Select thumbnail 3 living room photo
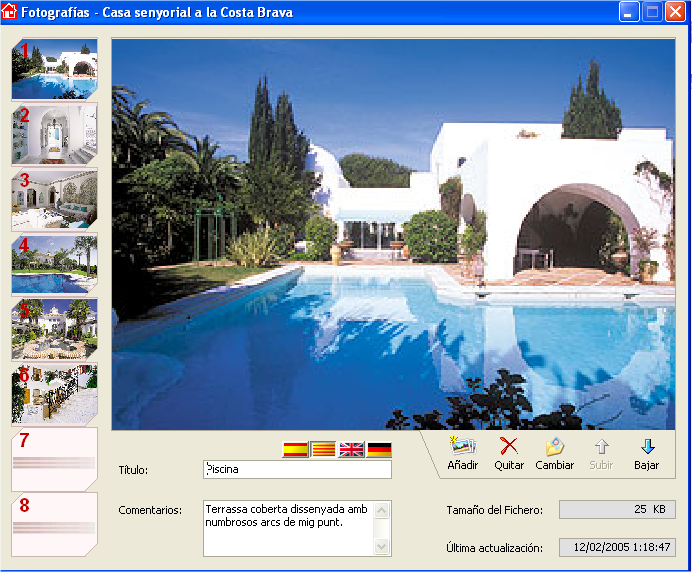 point(55,199)
